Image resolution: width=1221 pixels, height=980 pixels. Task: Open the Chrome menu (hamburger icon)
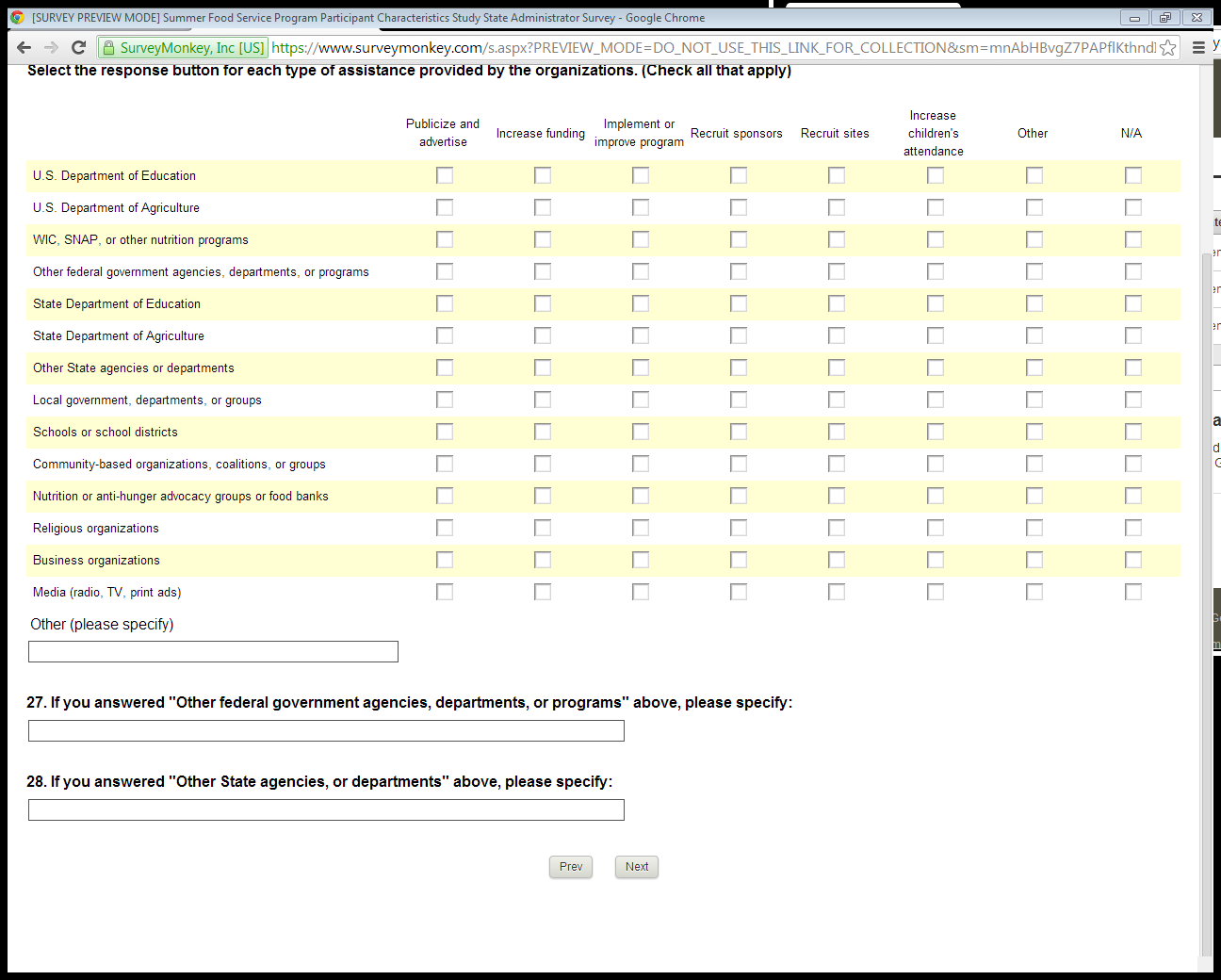(x=1198, y=48)
